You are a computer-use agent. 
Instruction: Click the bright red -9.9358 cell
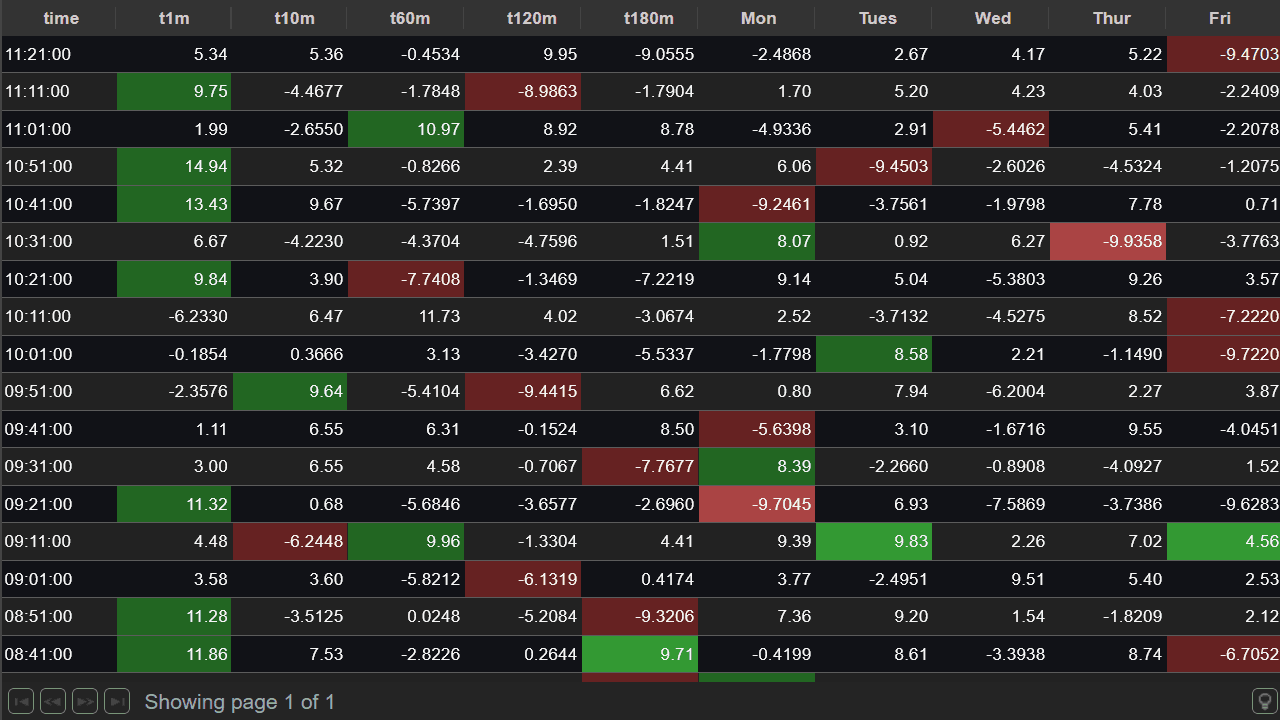[1107, 242]
